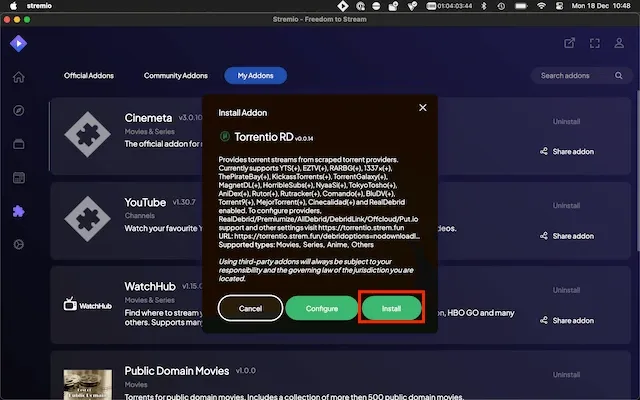Uninstall the Cinemeta addon
This screenshot has width=640, height=400.
coord(566,121)
